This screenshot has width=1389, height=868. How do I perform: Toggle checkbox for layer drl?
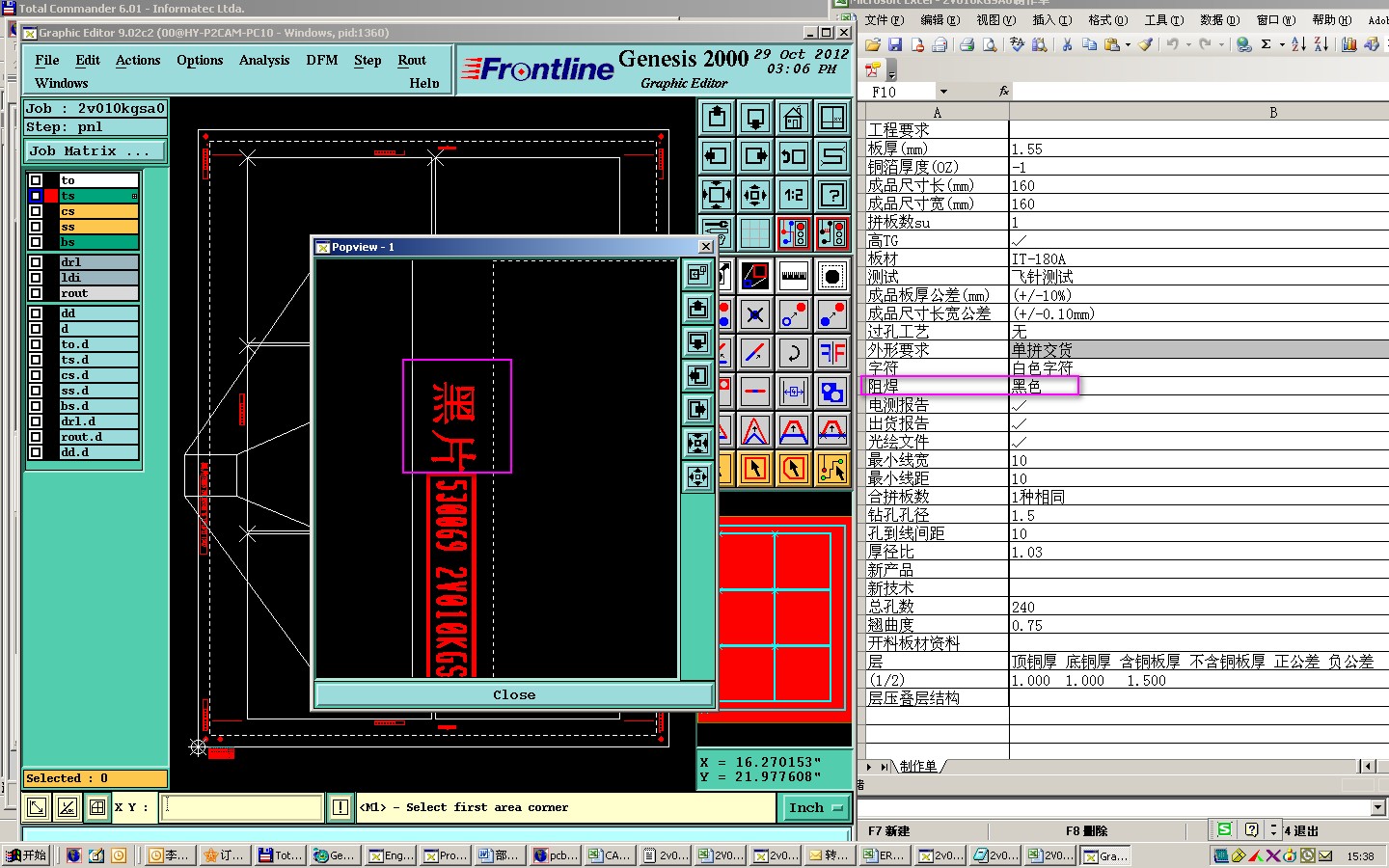click(36, 262)
